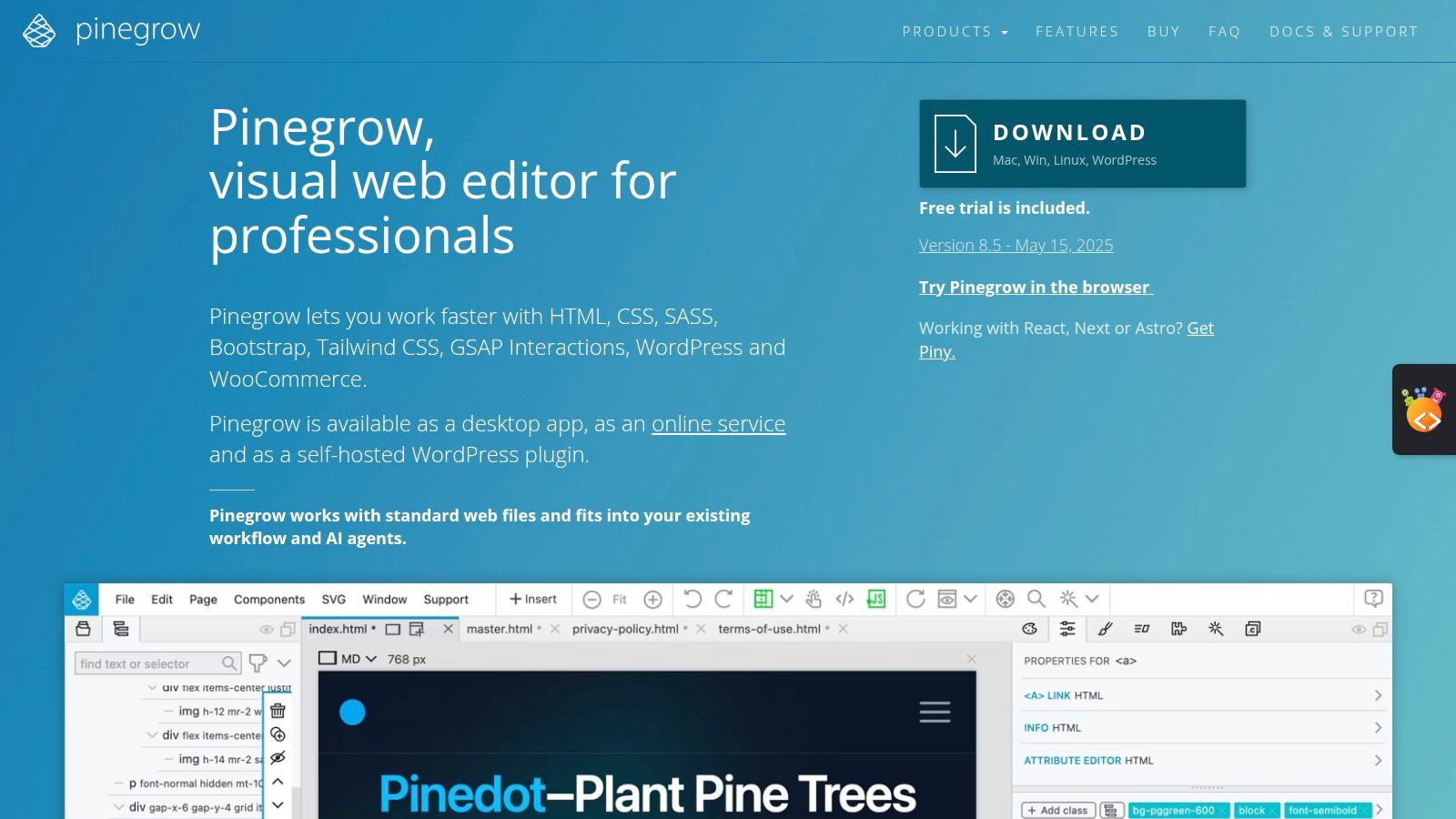Open the palette design panel icon
The image size is (1456, 819).
(1029, 629)
